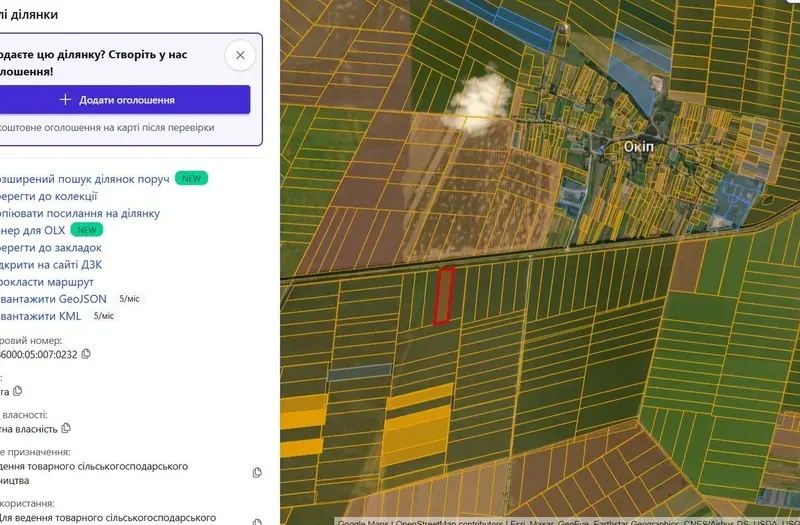Open розширений пошук ділянок поруч link
Viewport: 800px width, 525px height.
84,179
